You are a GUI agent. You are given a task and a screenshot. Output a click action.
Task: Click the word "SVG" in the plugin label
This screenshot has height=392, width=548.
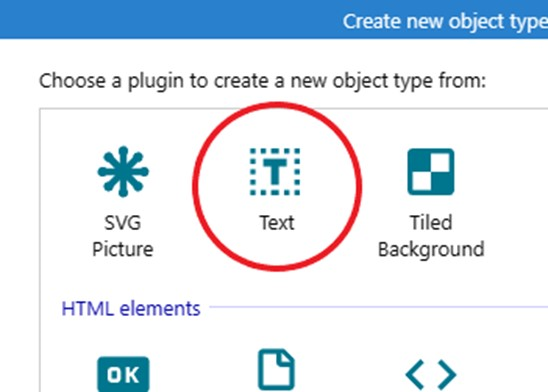click(x=123, y=223)
